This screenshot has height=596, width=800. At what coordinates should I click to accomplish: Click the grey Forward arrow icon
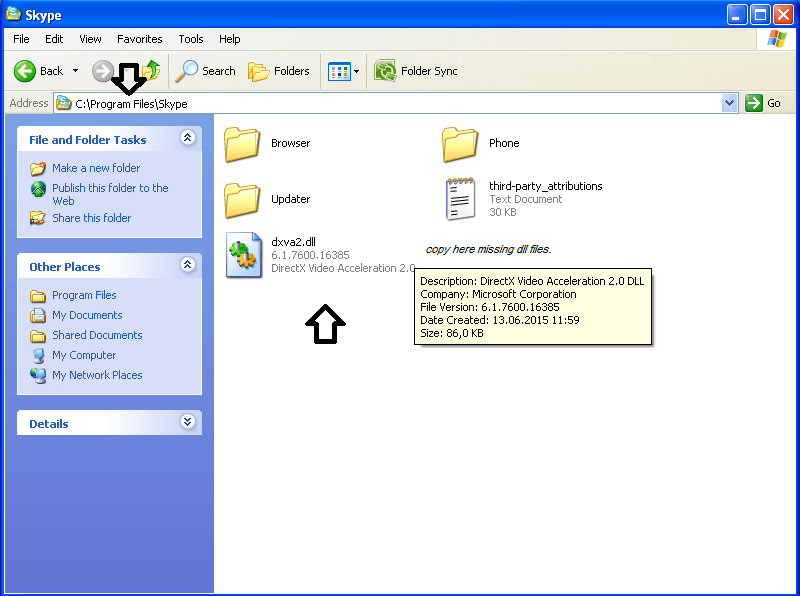pos(103,71)
